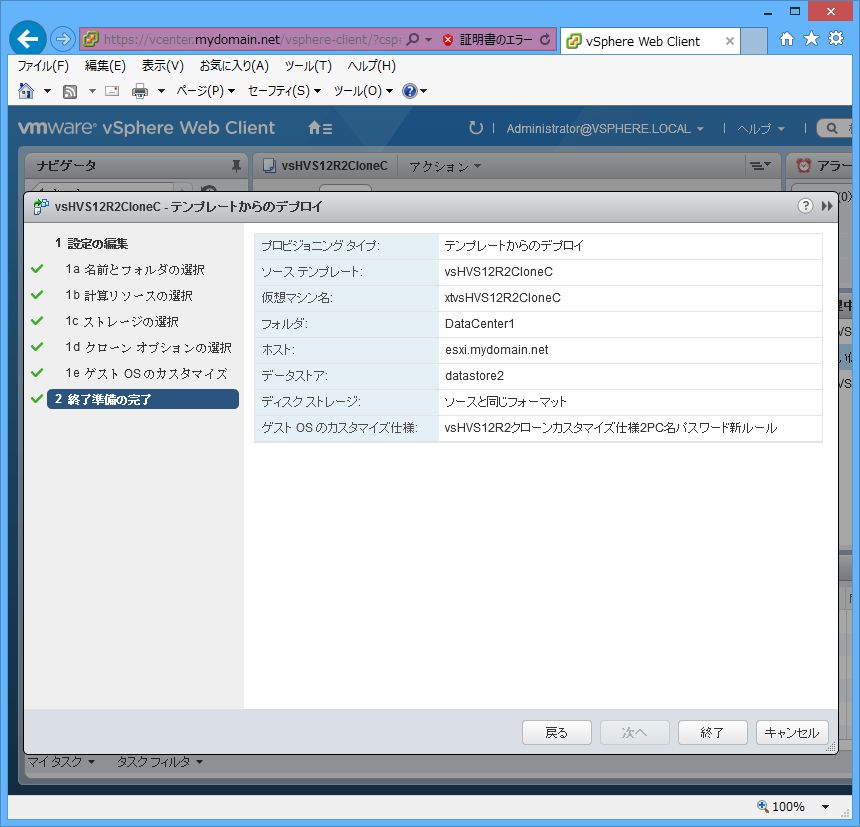
Task: Open the お気に入り(A) menu
Action: pos(234,66)
